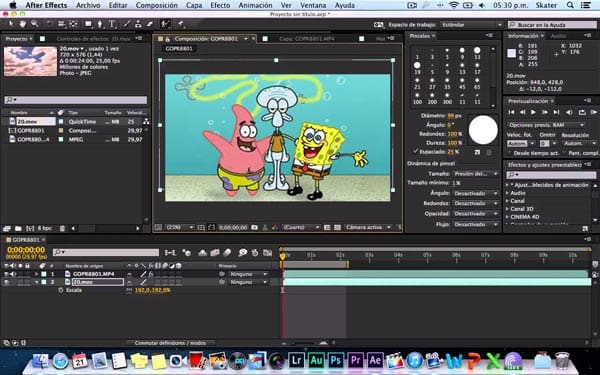Click current timecode 0;00;00;00 in timeline

(x=26, y=250)
